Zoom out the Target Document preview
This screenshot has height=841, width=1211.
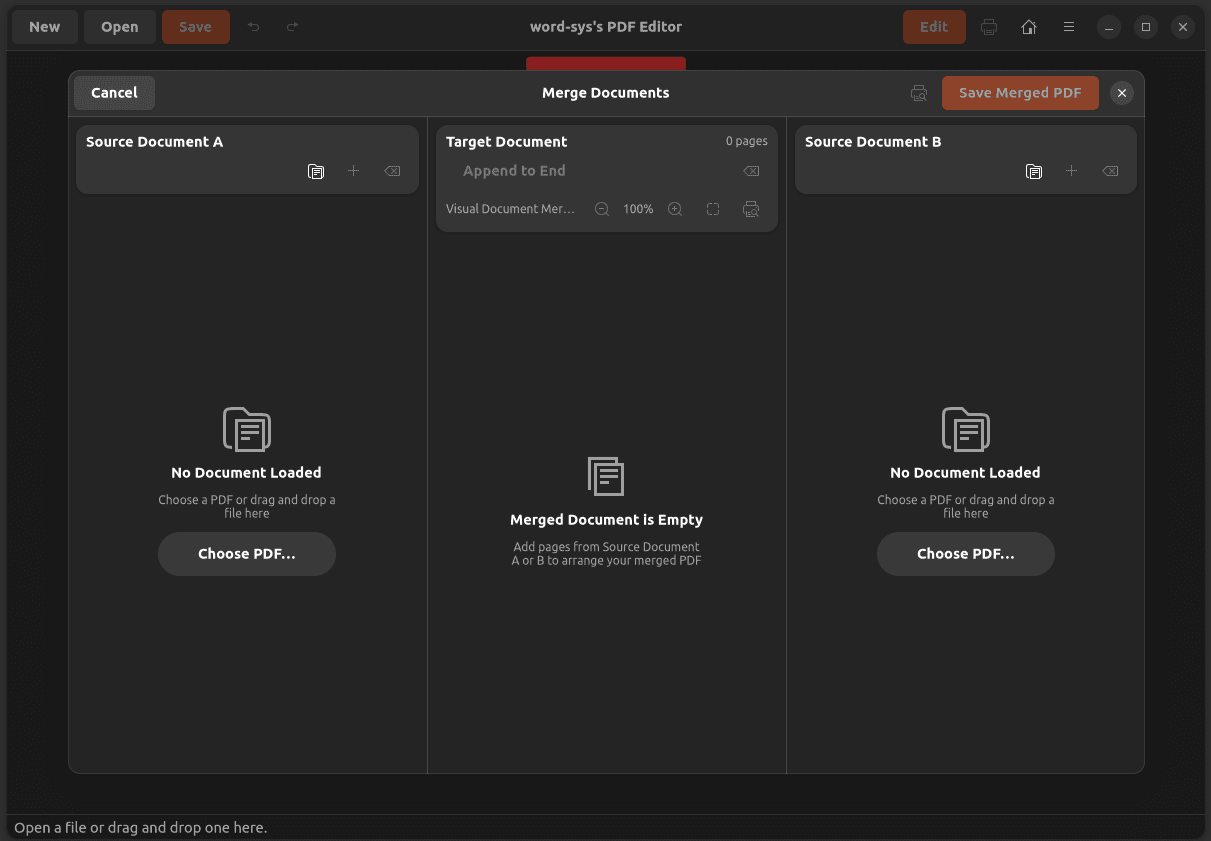click(x=602, y=209)
